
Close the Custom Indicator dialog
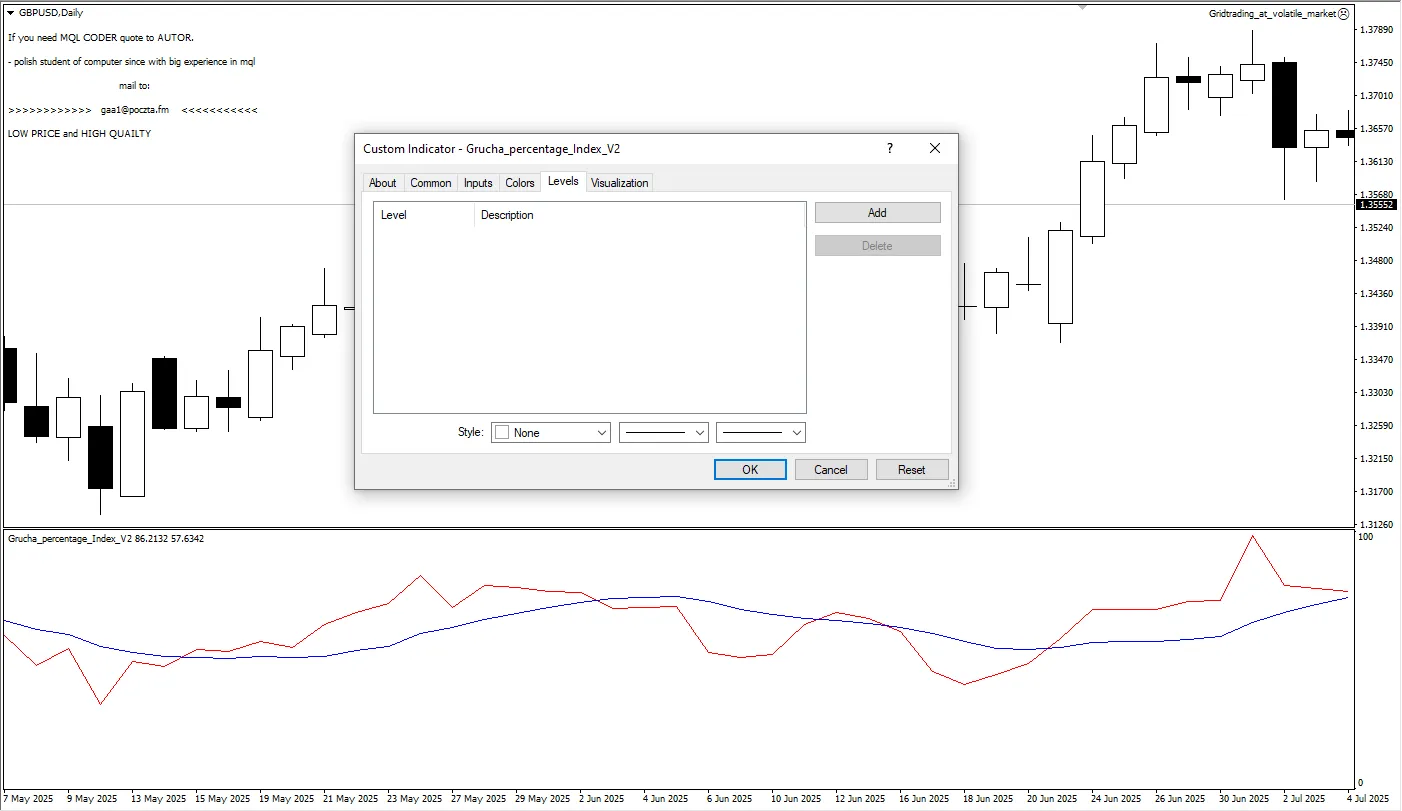click(x=935, y=148)
